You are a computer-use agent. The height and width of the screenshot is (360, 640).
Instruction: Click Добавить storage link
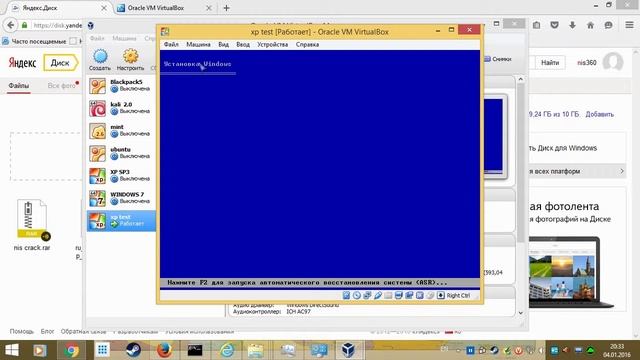click(x=600, y=114)
